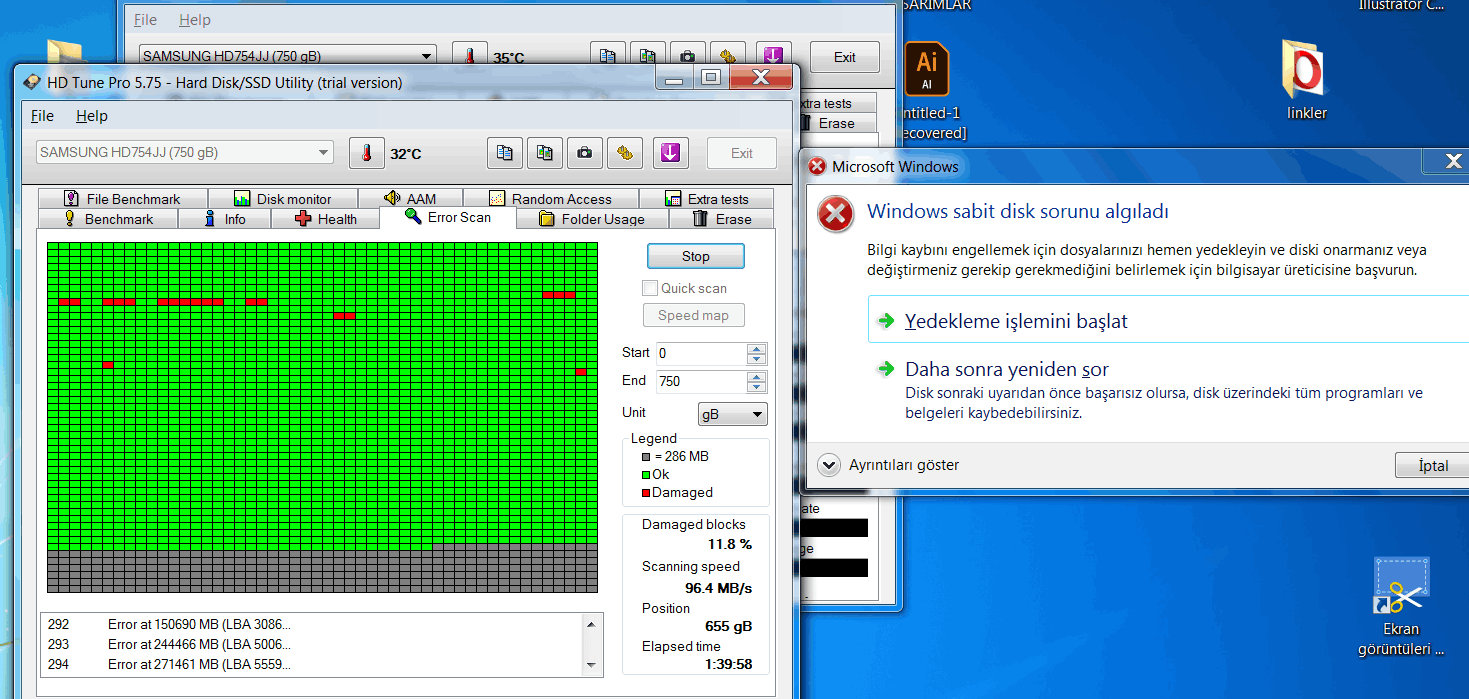Click the End value field showing 750
The image size is (1469, 699).
pos(701,381)
